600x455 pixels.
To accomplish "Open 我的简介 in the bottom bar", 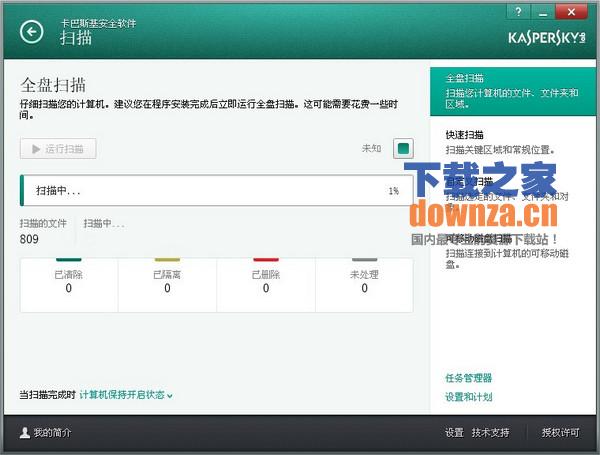I will pyautogui.click(x=52, y=433).
